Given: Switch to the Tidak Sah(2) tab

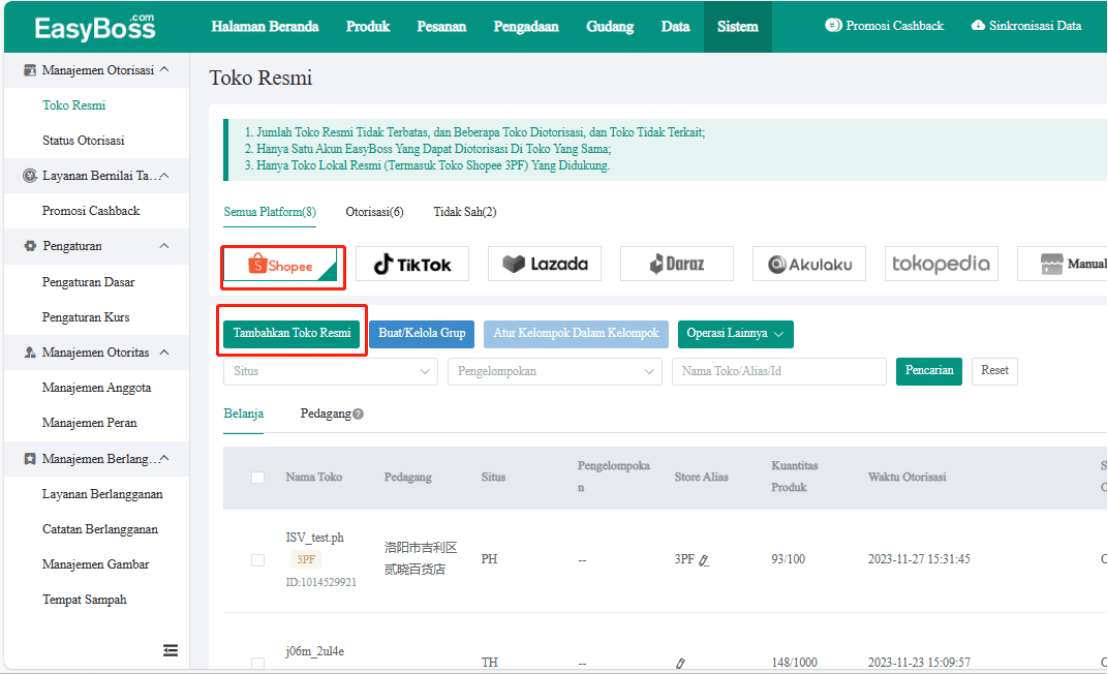Looking at the screenshot, I should (465, 212).
